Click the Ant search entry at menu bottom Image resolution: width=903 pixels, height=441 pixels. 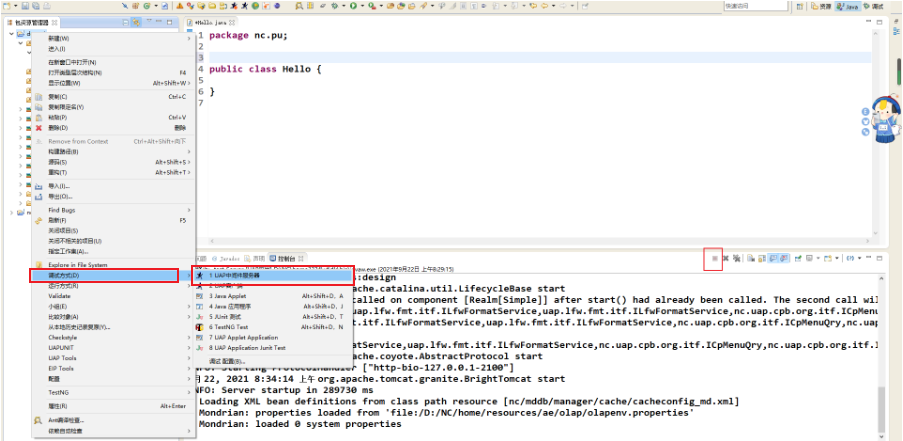click(x=112, y=420)
